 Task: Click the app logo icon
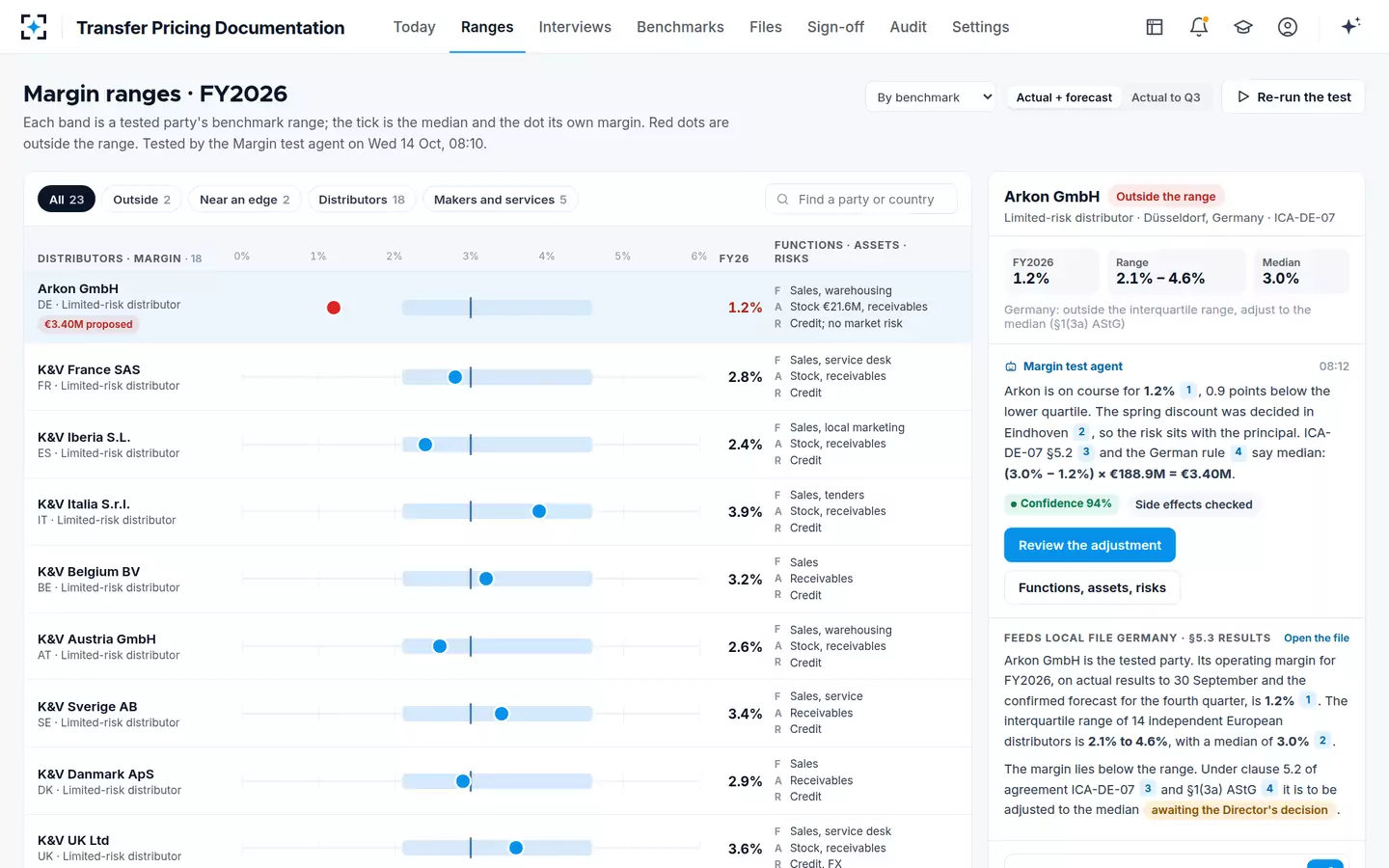coord(34,27)
